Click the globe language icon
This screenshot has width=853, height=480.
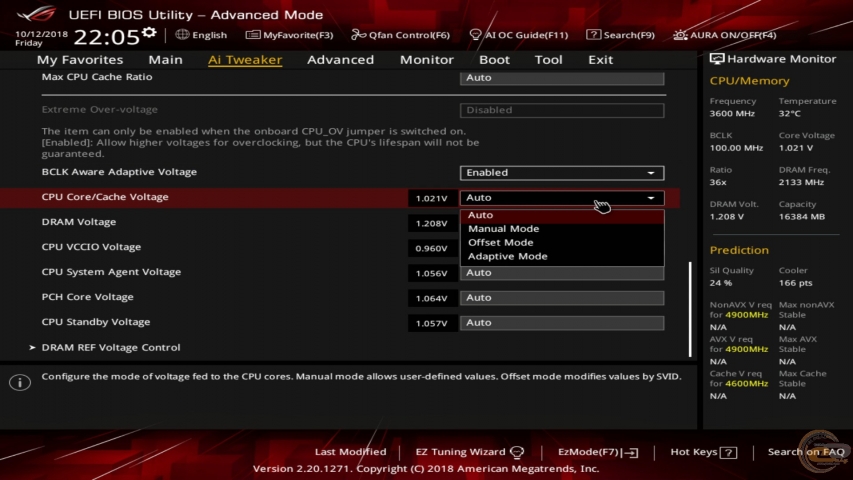tap(182, 34)
